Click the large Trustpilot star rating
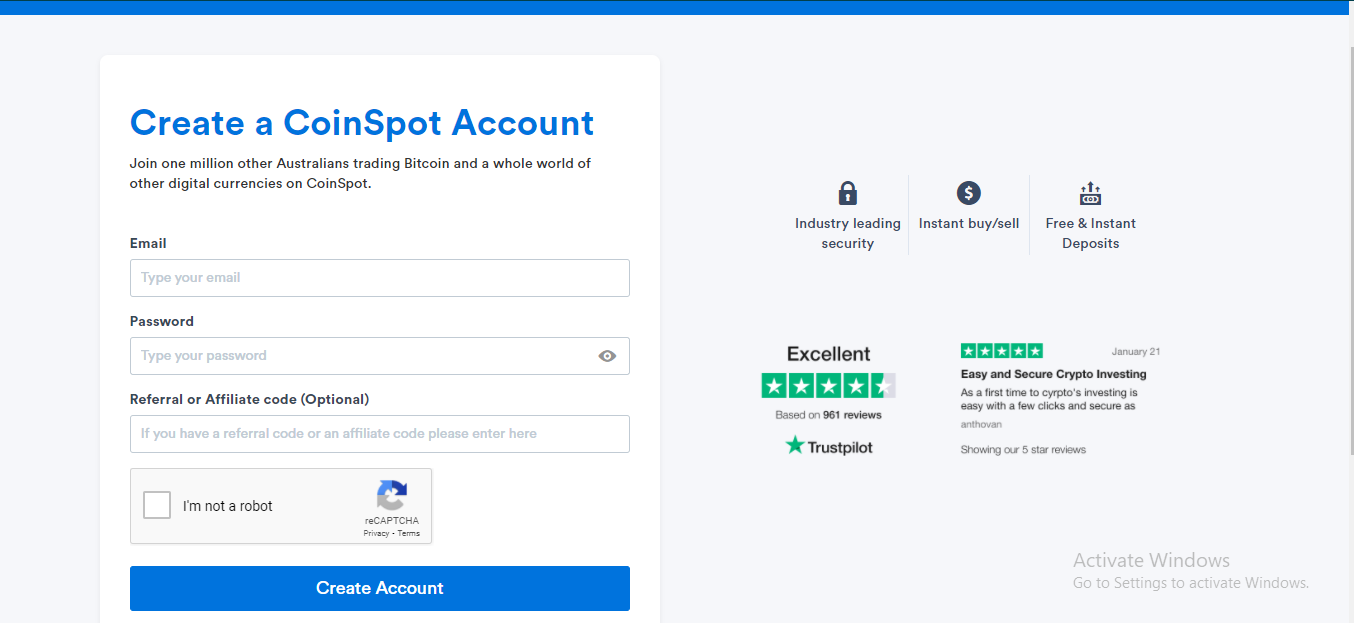 [x=828, y=385]
